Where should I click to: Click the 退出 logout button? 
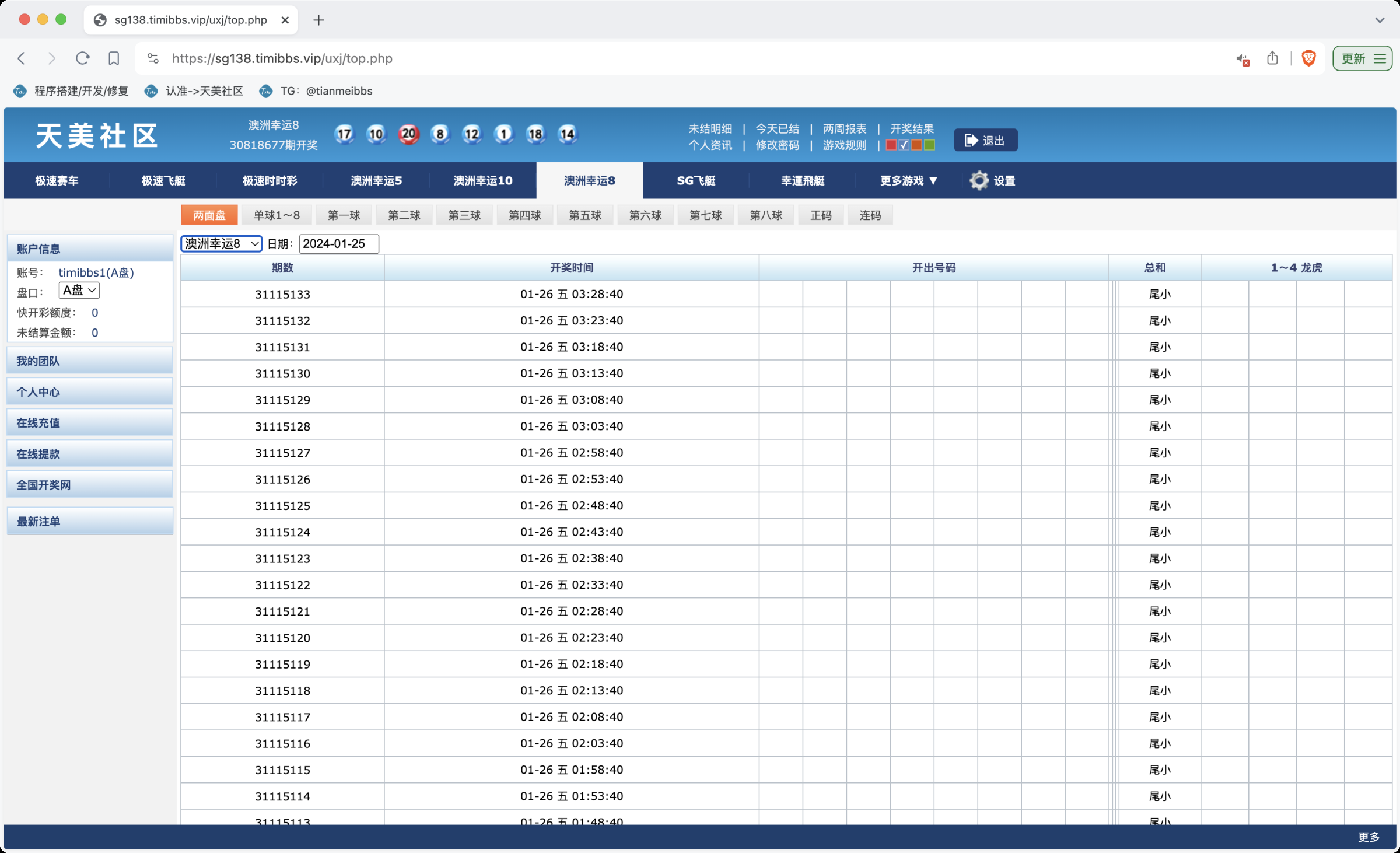tap(985, 141)
